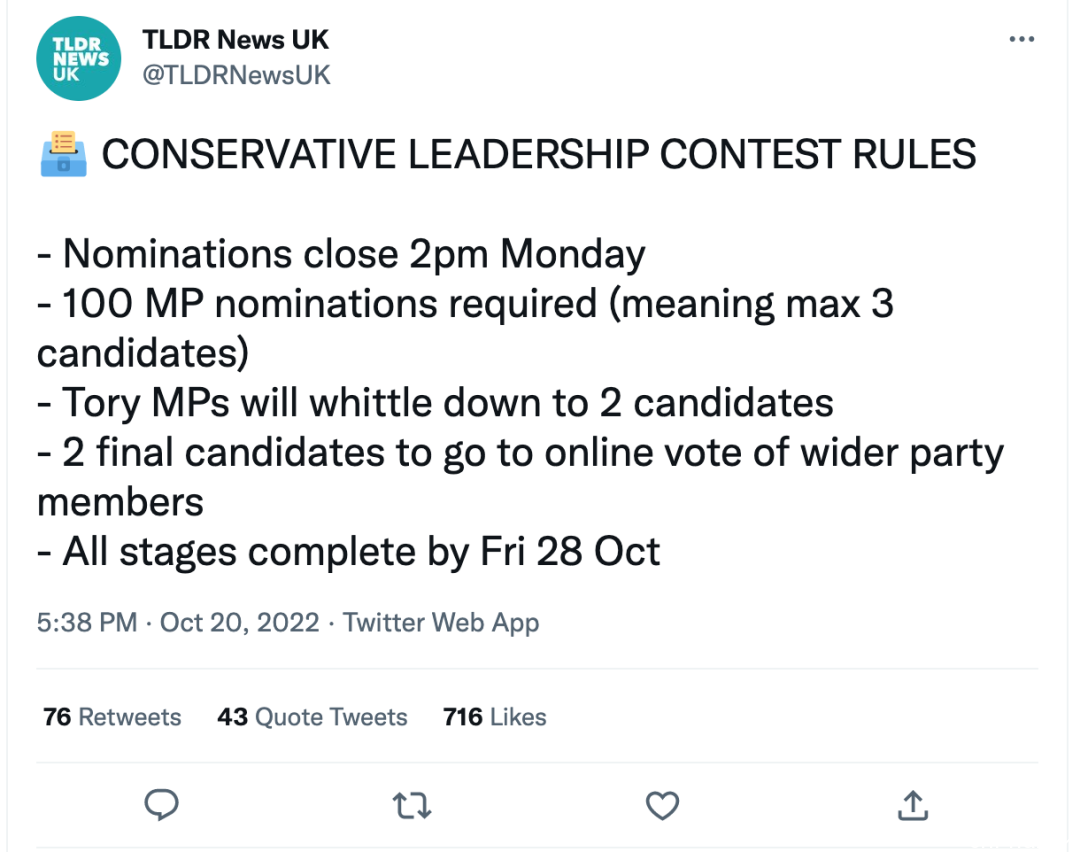Open the @TLDRNewsUK handle link

coord(236,76)
